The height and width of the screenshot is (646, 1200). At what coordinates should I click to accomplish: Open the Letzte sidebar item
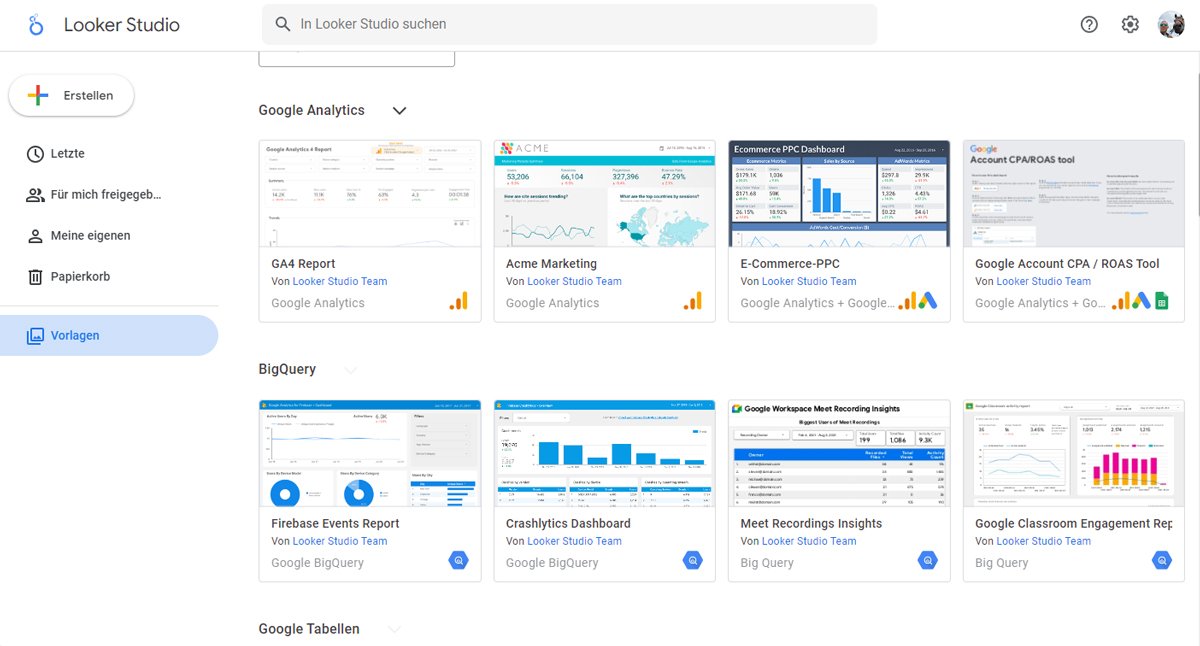pos(67,154)
